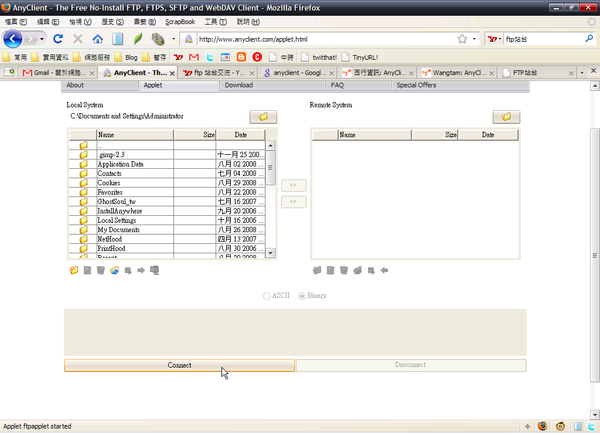This screenshot has height=435, width=600.
Task: Select the gimp-2.3 folder row
Action: tap(167, 155)
